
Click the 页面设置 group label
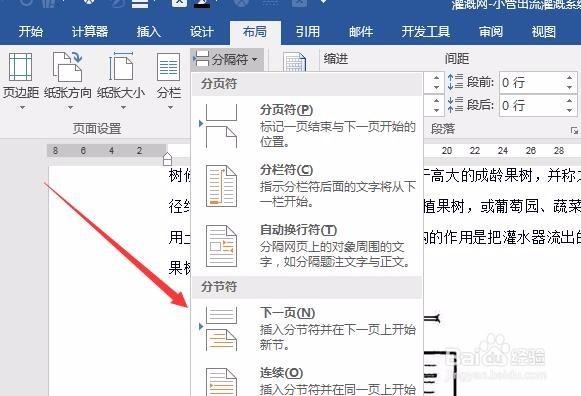point(97,129)
